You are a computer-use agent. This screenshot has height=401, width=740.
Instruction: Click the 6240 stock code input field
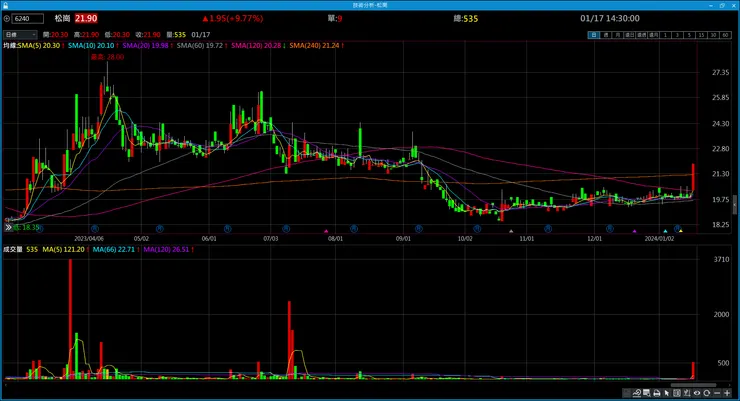click(x=28, y=19)
